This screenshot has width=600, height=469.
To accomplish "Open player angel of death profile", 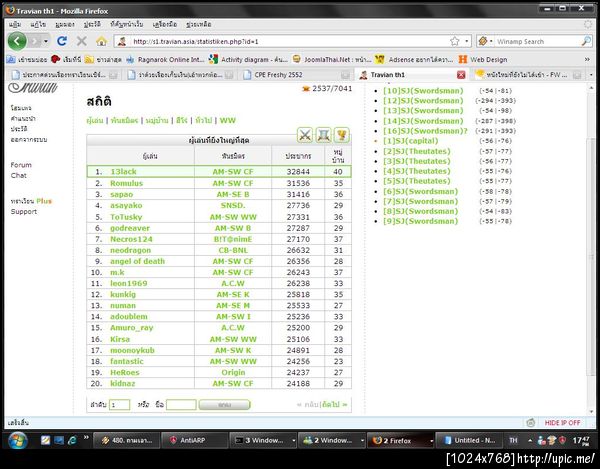I will [137, 261].
